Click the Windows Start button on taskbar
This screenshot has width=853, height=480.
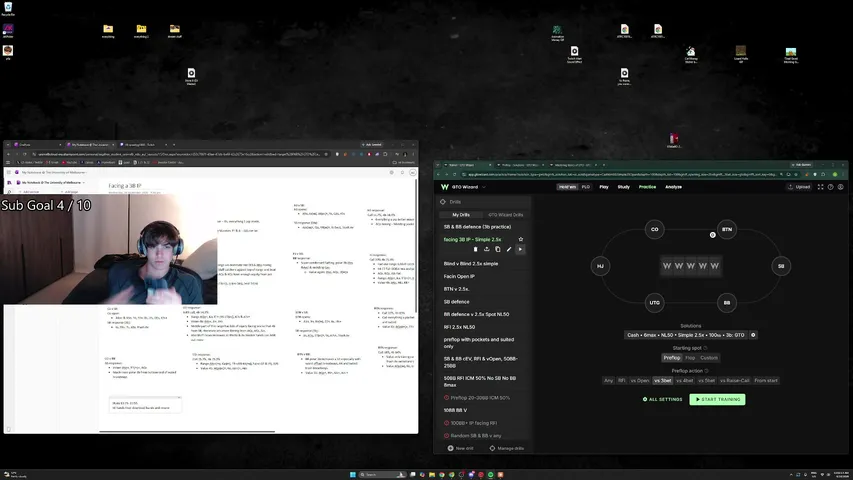pos(353,475)
